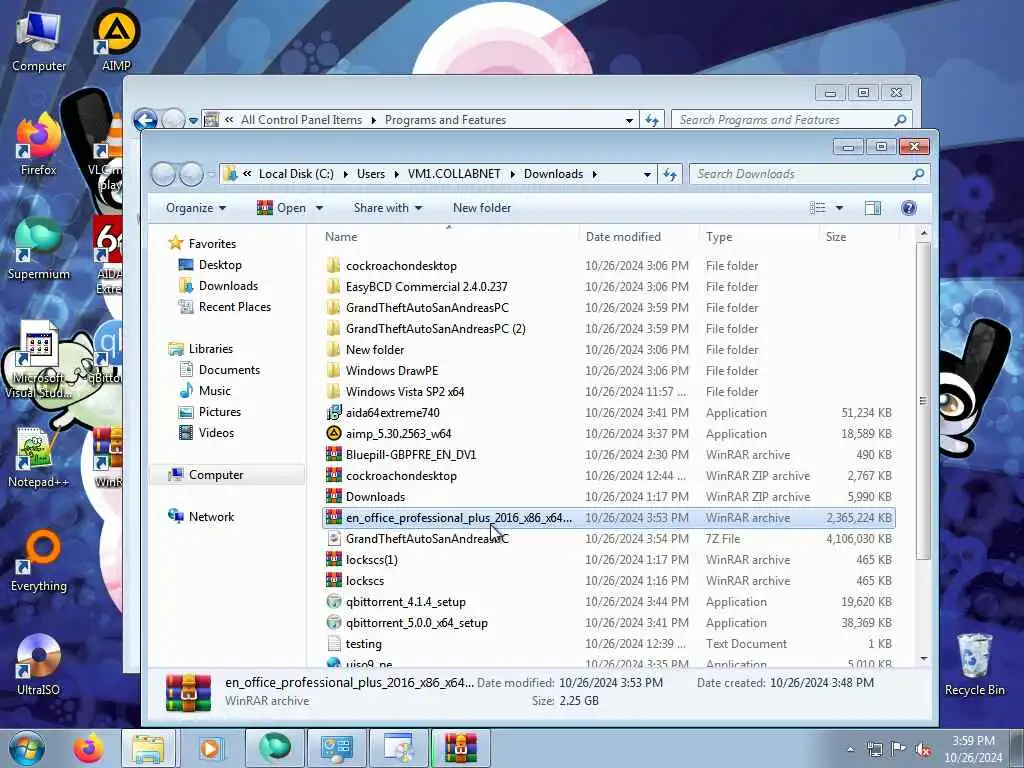Refresh the Programs and Features window

pyautogui.click(x=652, y=120)
